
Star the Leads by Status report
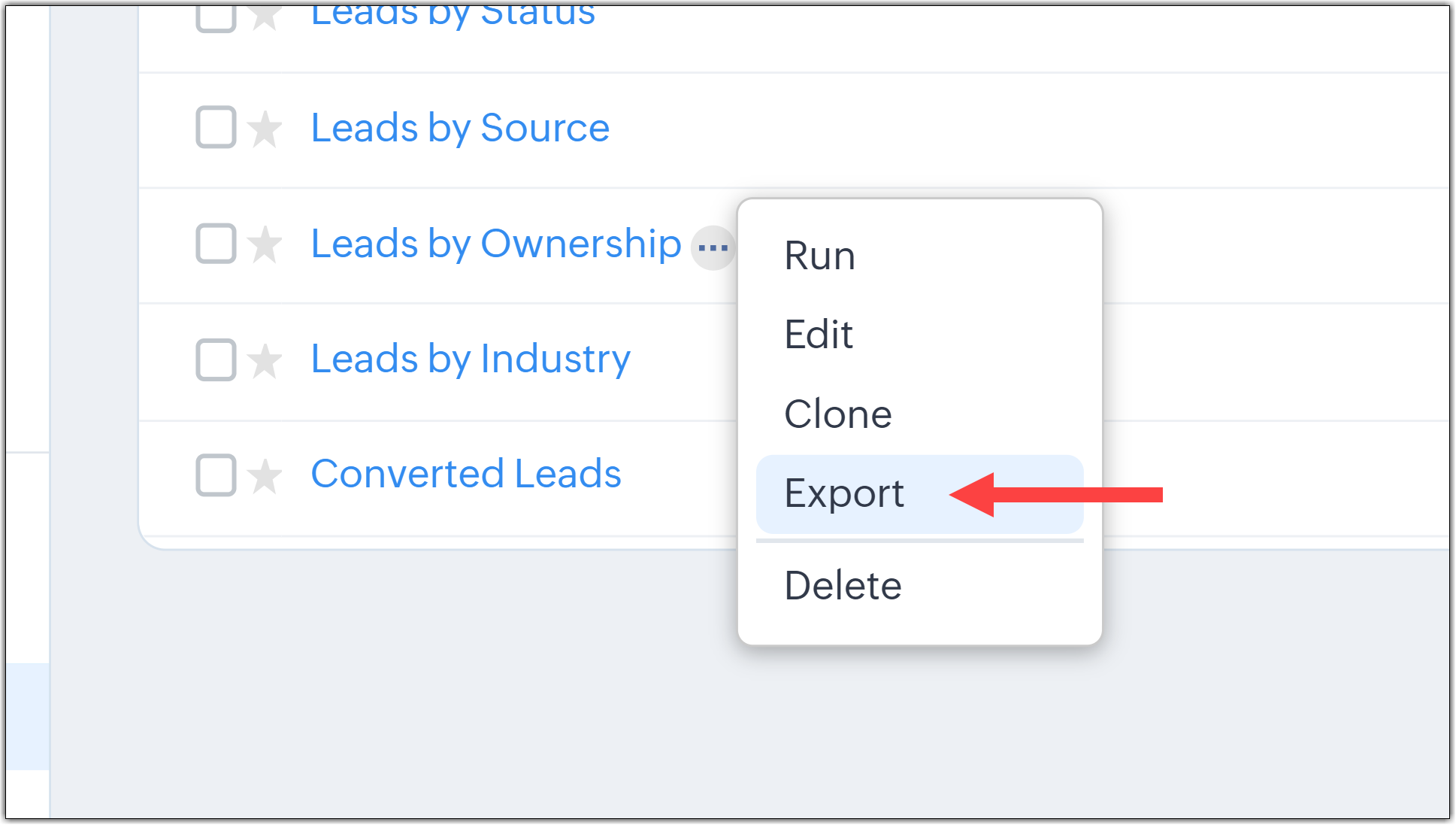pyautogui.click(x=265, y=17)
